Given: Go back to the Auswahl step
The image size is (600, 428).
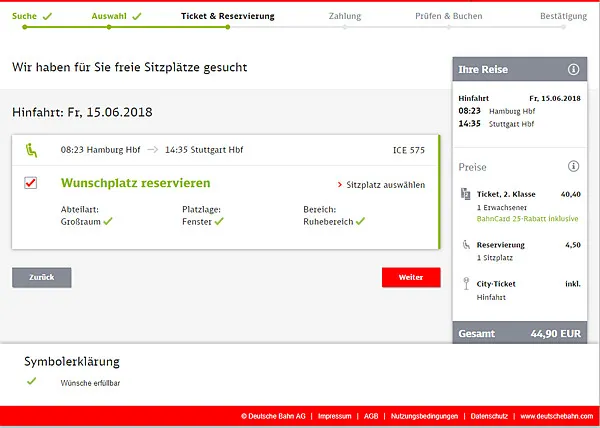Looking at the screenshot, I should pyautogui.click(x=109, y=16).
